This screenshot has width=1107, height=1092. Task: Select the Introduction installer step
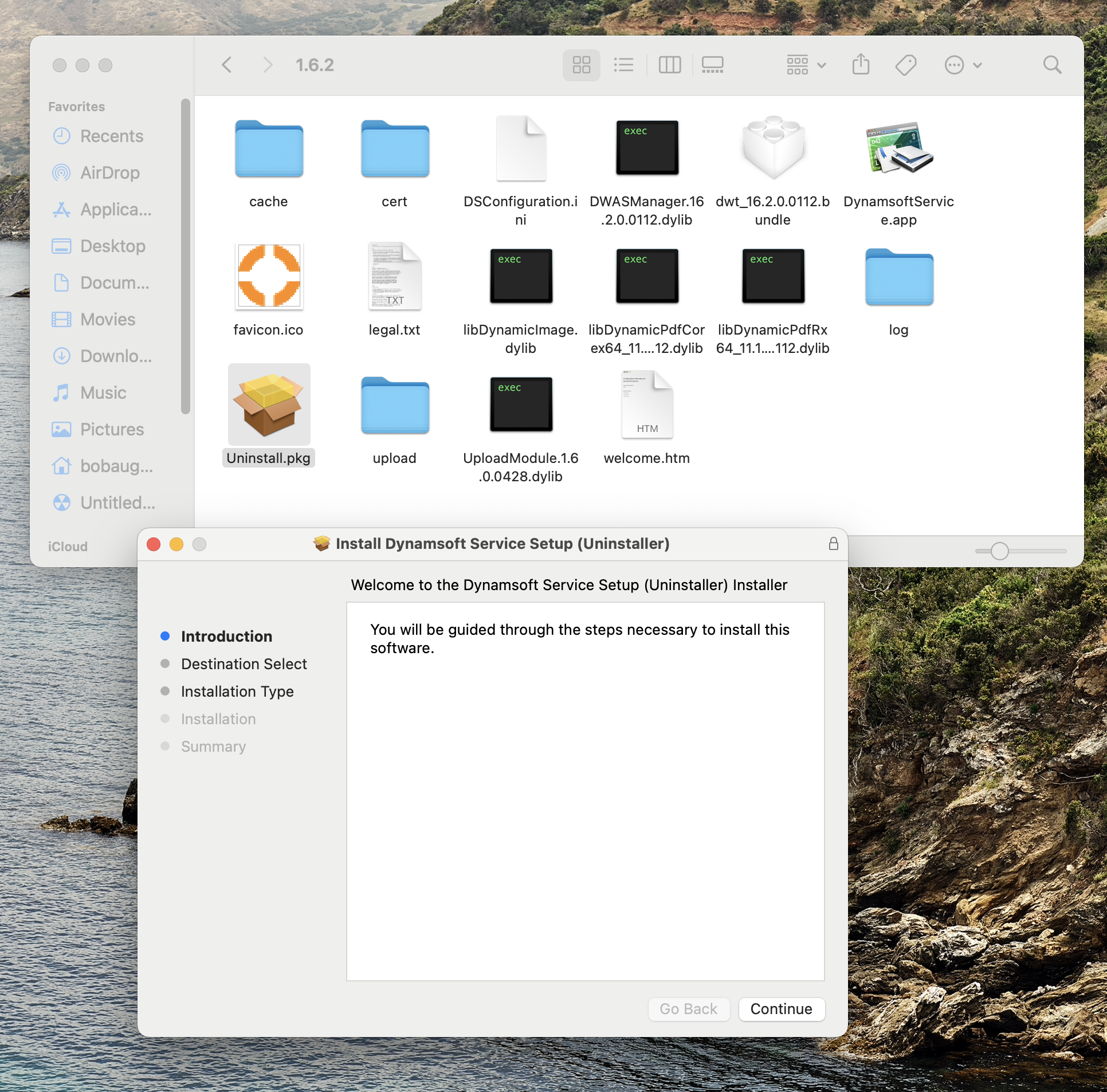pos(226,636)
